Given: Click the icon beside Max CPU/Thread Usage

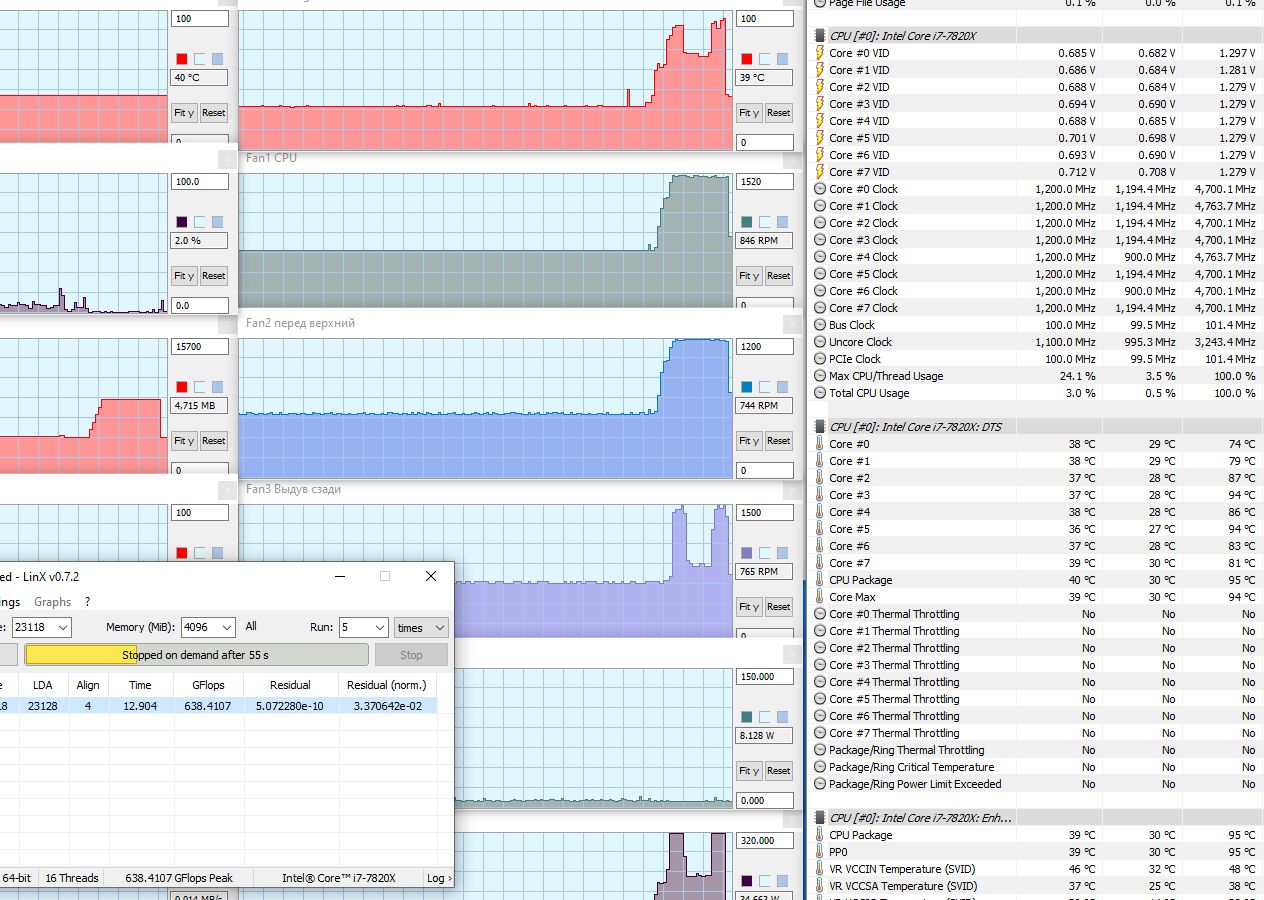Looking at the screenshot, I should (x=820, y=376).
